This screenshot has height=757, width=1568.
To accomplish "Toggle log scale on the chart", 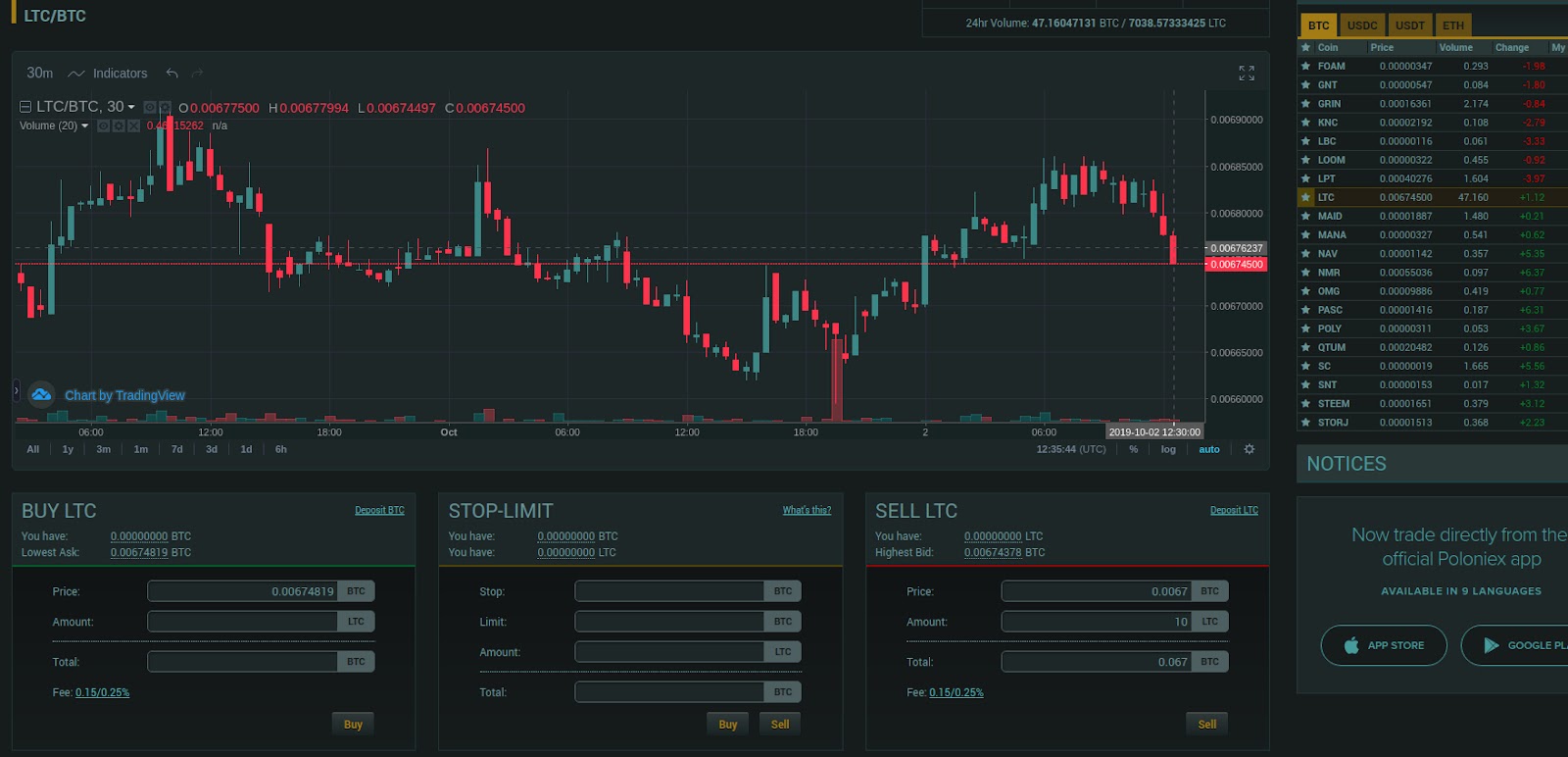I will (1168, 449).
